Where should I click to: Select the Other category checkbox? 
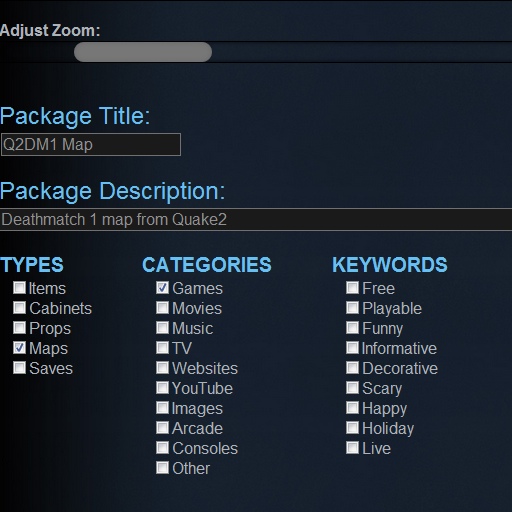(x=162, y=468)
